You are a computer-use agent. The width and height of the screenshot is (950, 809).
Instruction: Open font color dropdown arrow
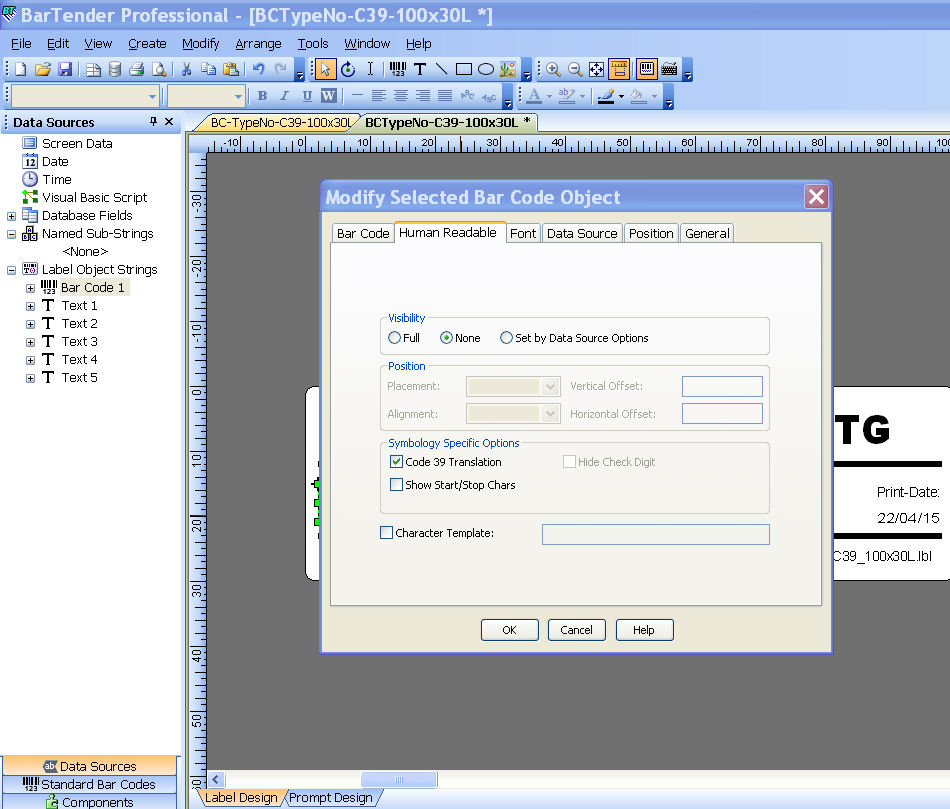coord(550,96)
